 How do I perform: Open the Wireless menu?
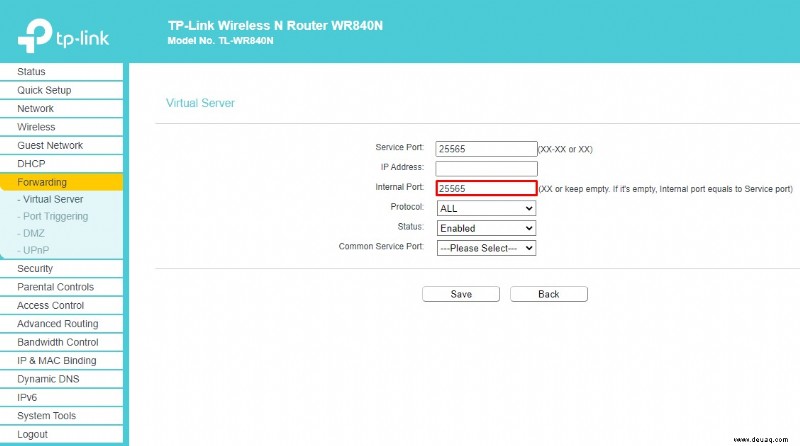pyautogui.click(x=61, y=127)
